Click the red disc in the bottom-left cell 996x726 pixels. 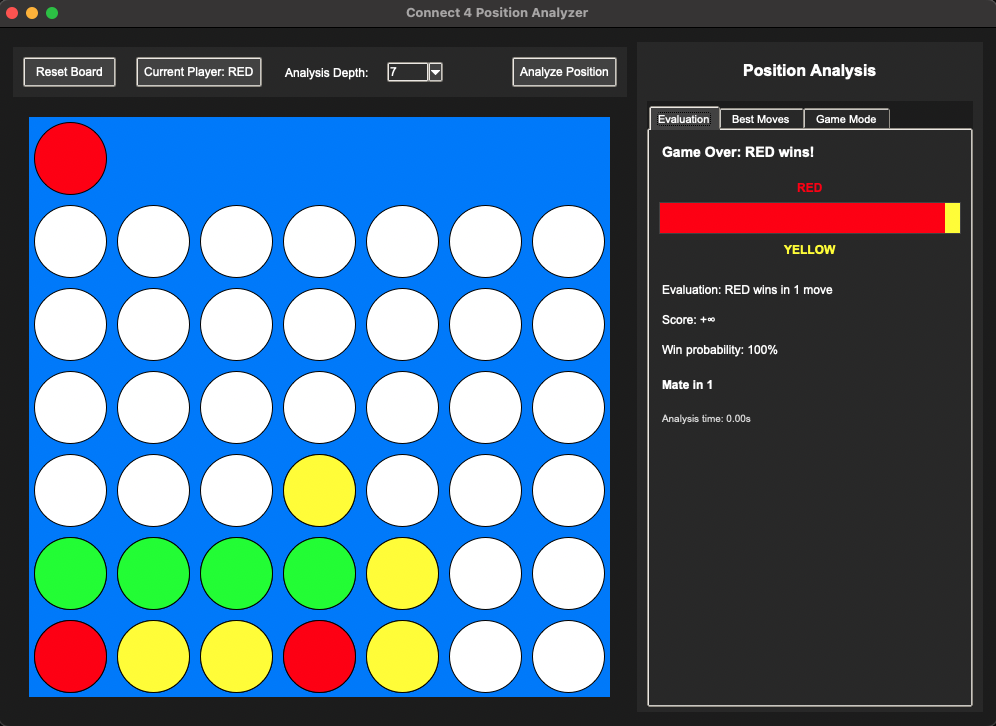click(70, 656)
